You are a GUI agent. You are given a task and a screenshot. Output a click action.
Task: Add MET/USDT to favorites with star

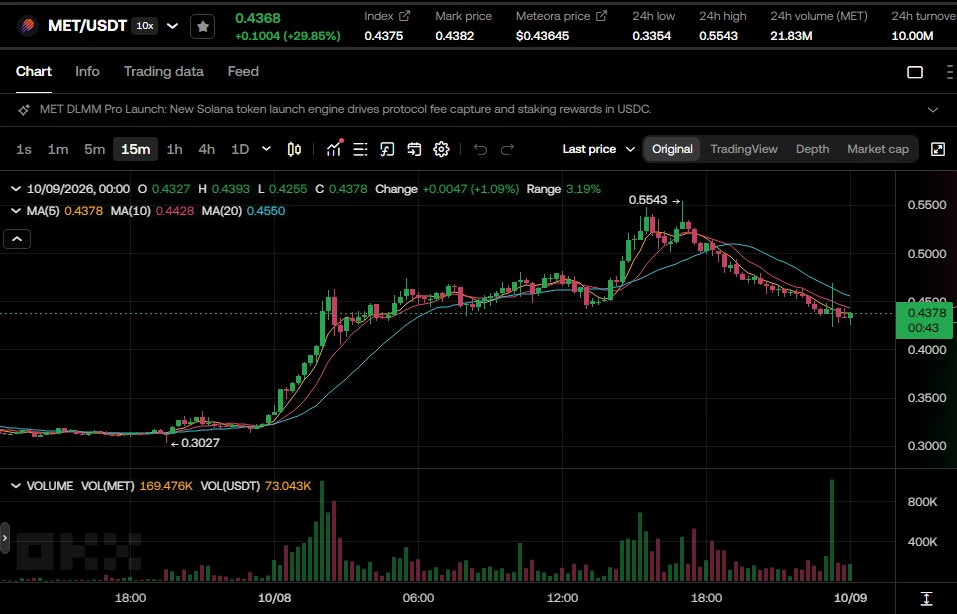point(203,26)
